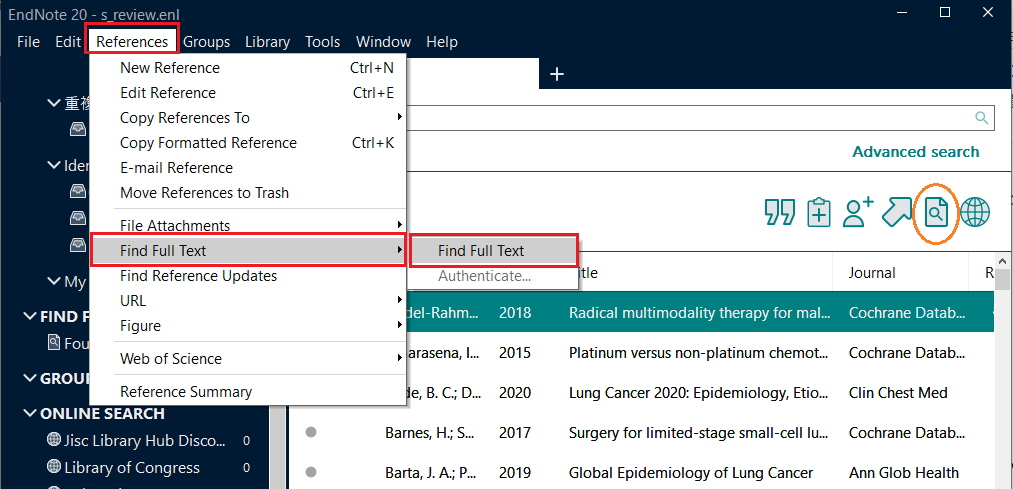
Task: Collapse the My group set chevron
Action: point(54,282)
